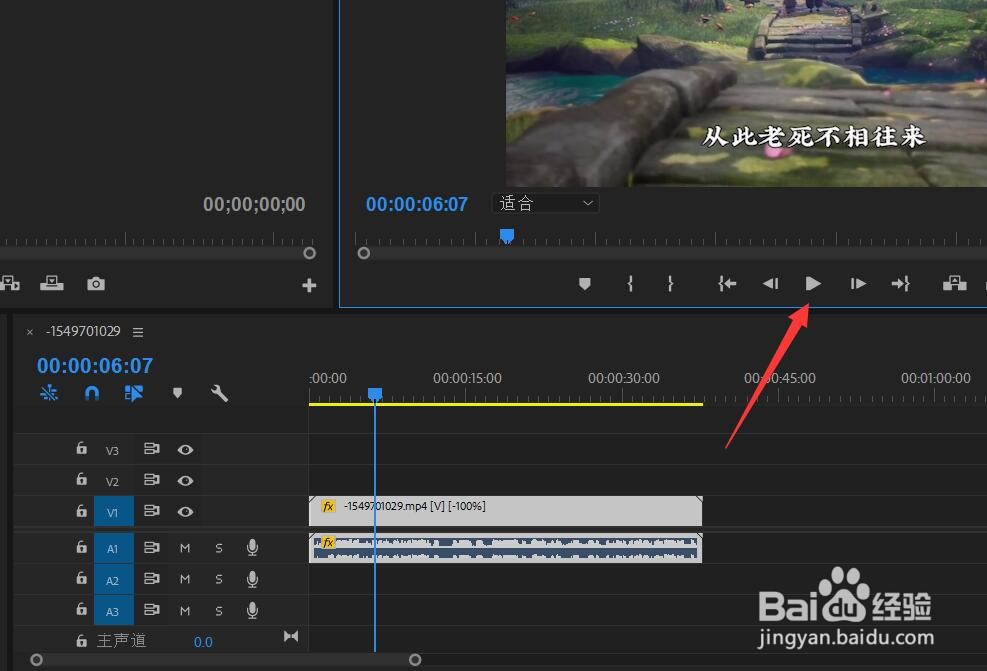Mark Out point in Program monitor
Viewport: 987px width, 671px height.
click(670, 284)
